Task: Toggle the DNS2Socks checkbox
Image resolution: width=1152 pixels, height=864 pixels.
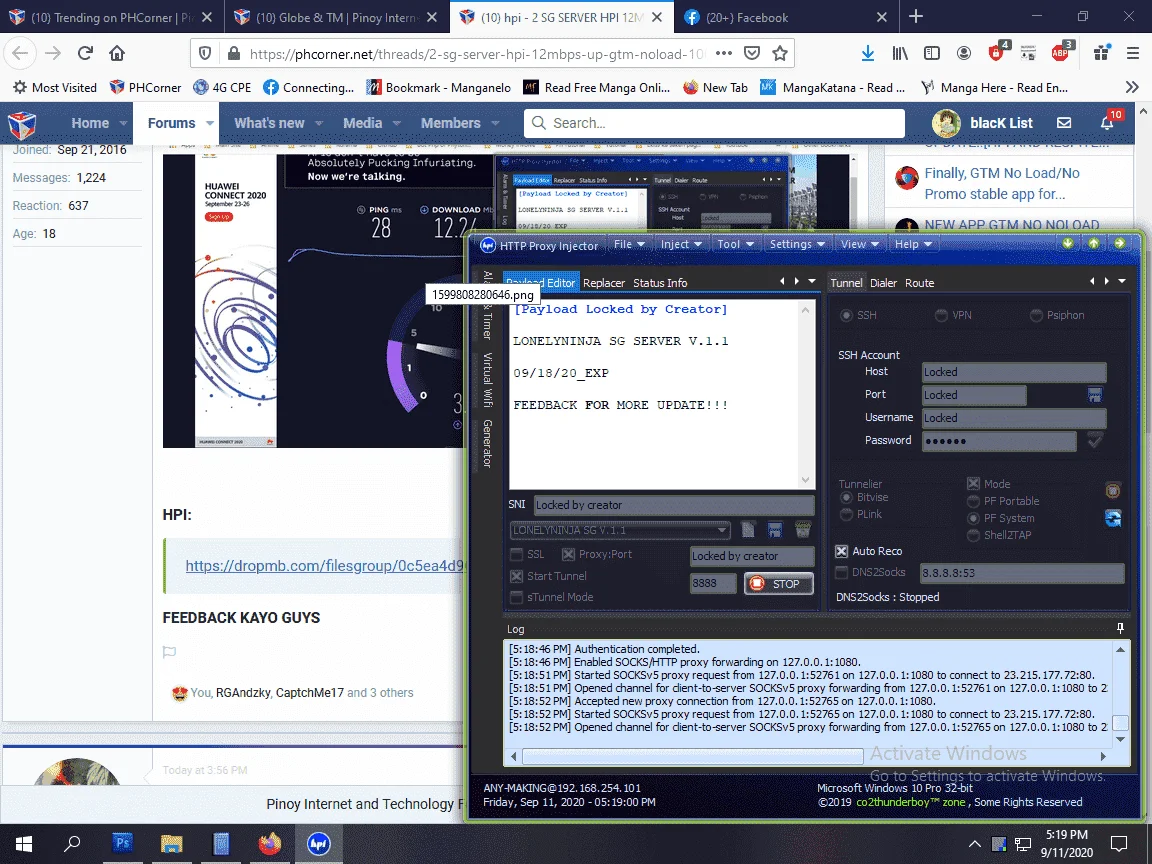Action: coord(842,572)
